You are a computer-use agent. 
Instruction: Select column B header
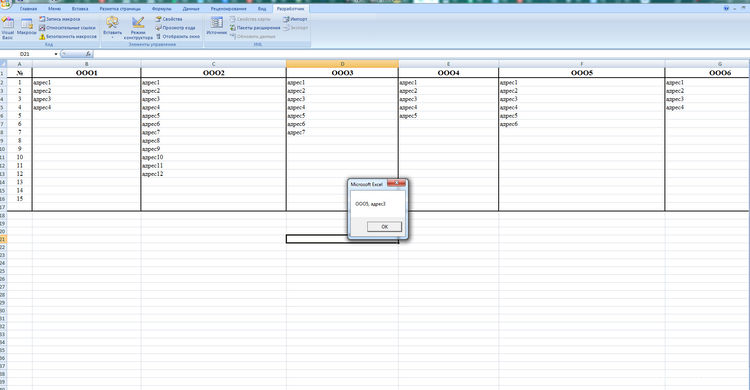87,64
